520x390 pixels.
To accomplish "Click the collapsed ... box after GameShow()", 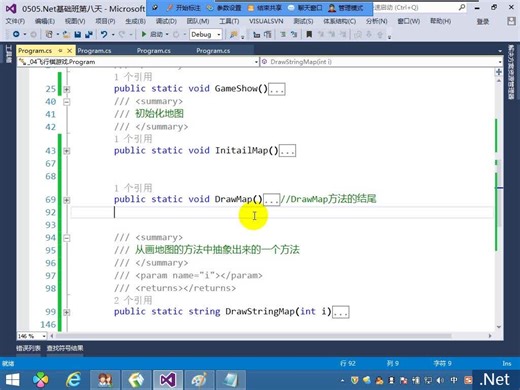I will coord(277,89).
